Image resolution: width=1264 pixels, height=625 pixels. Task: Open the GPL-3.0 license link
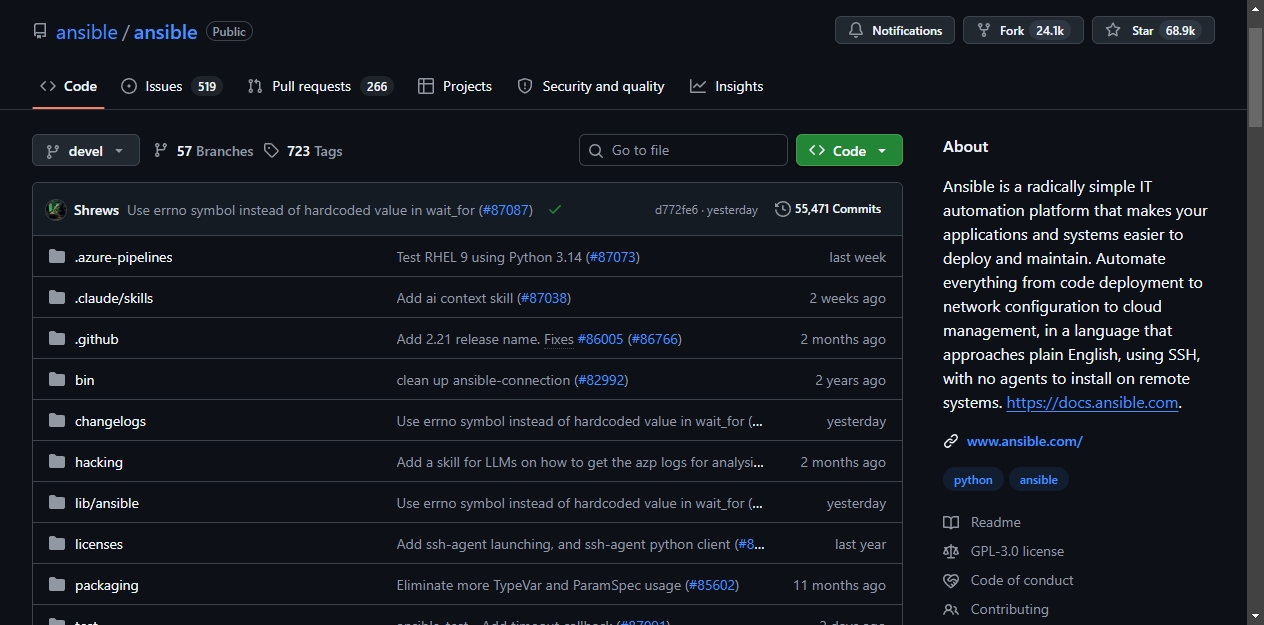[x=1004, y=551]
